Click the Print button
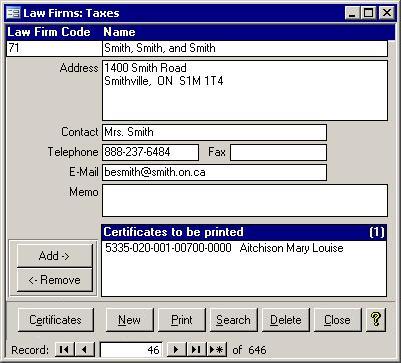 coord(182,320)
